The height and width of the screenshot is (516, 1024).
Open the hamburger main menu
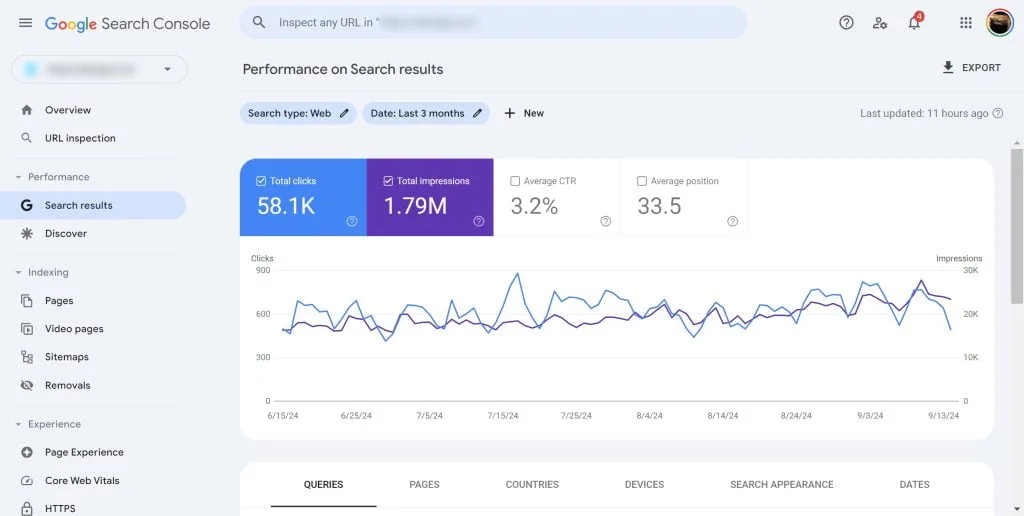coord(25,23)
